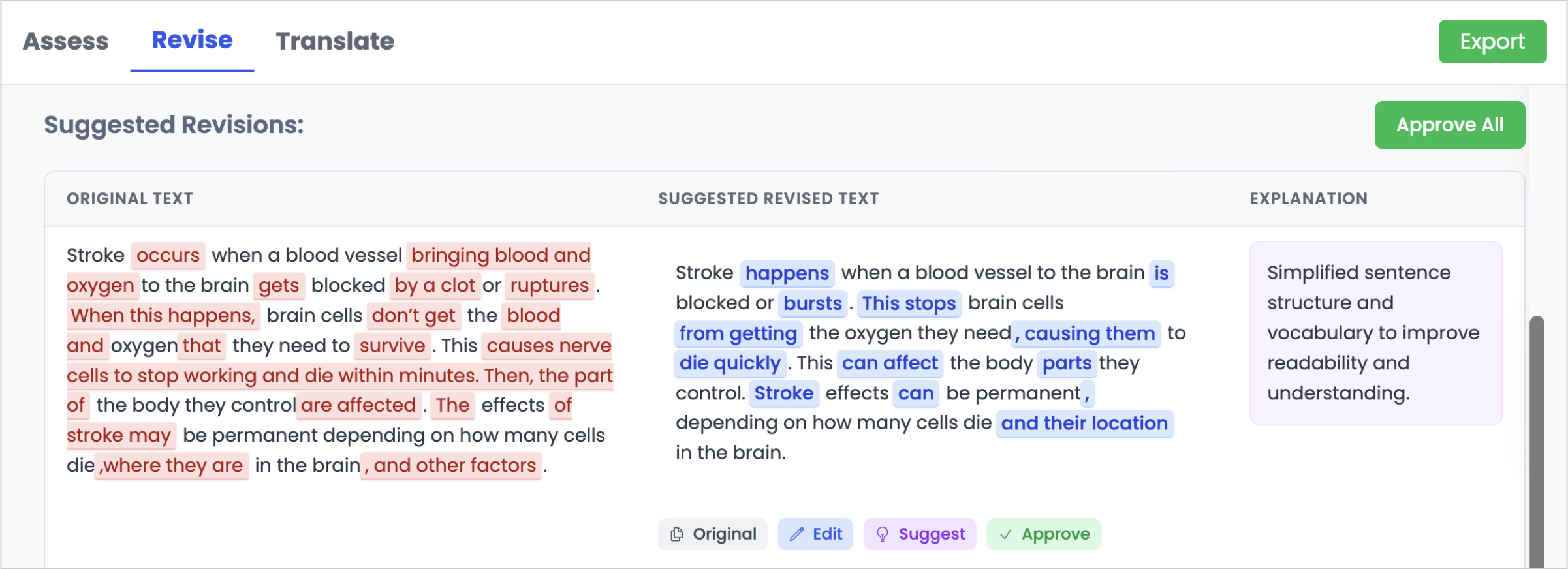
Task: Click the highlighted phrase 'can affect'
Action: [890, 363]
